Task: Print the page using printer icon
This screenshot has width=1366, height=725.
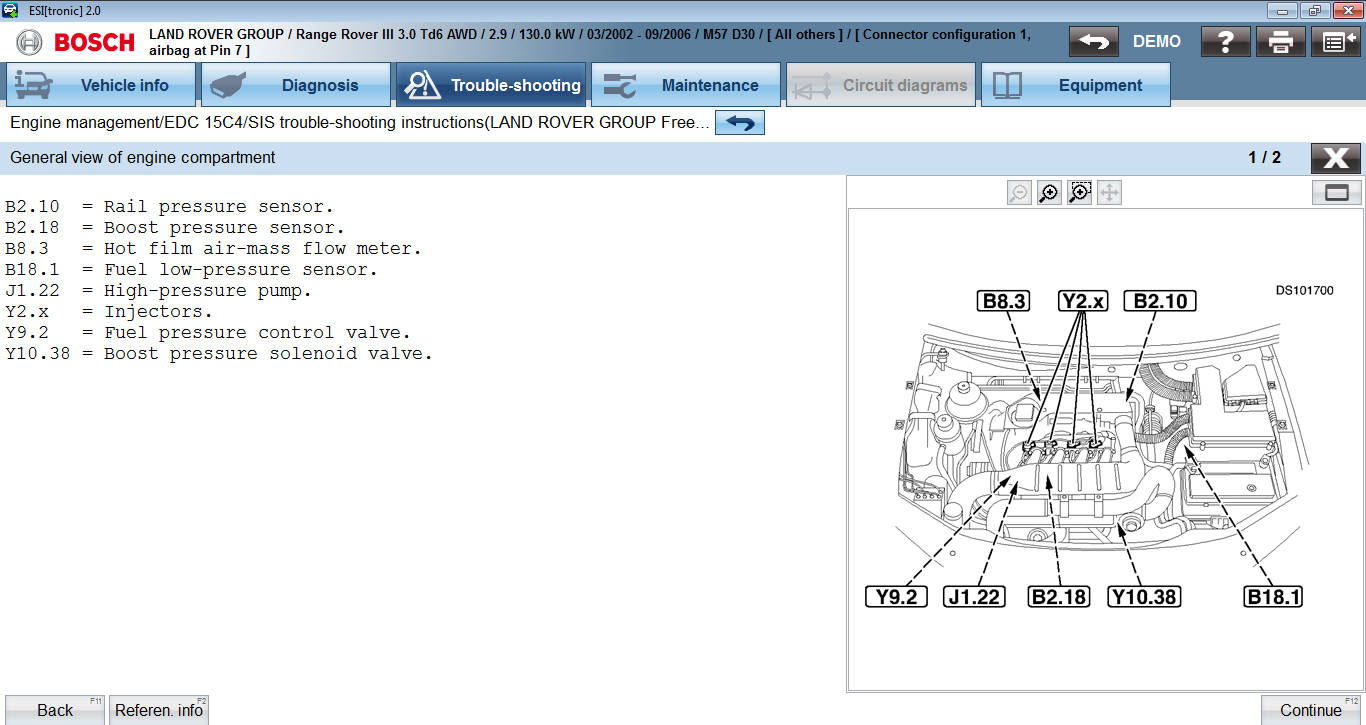Action: point(1281,42)
